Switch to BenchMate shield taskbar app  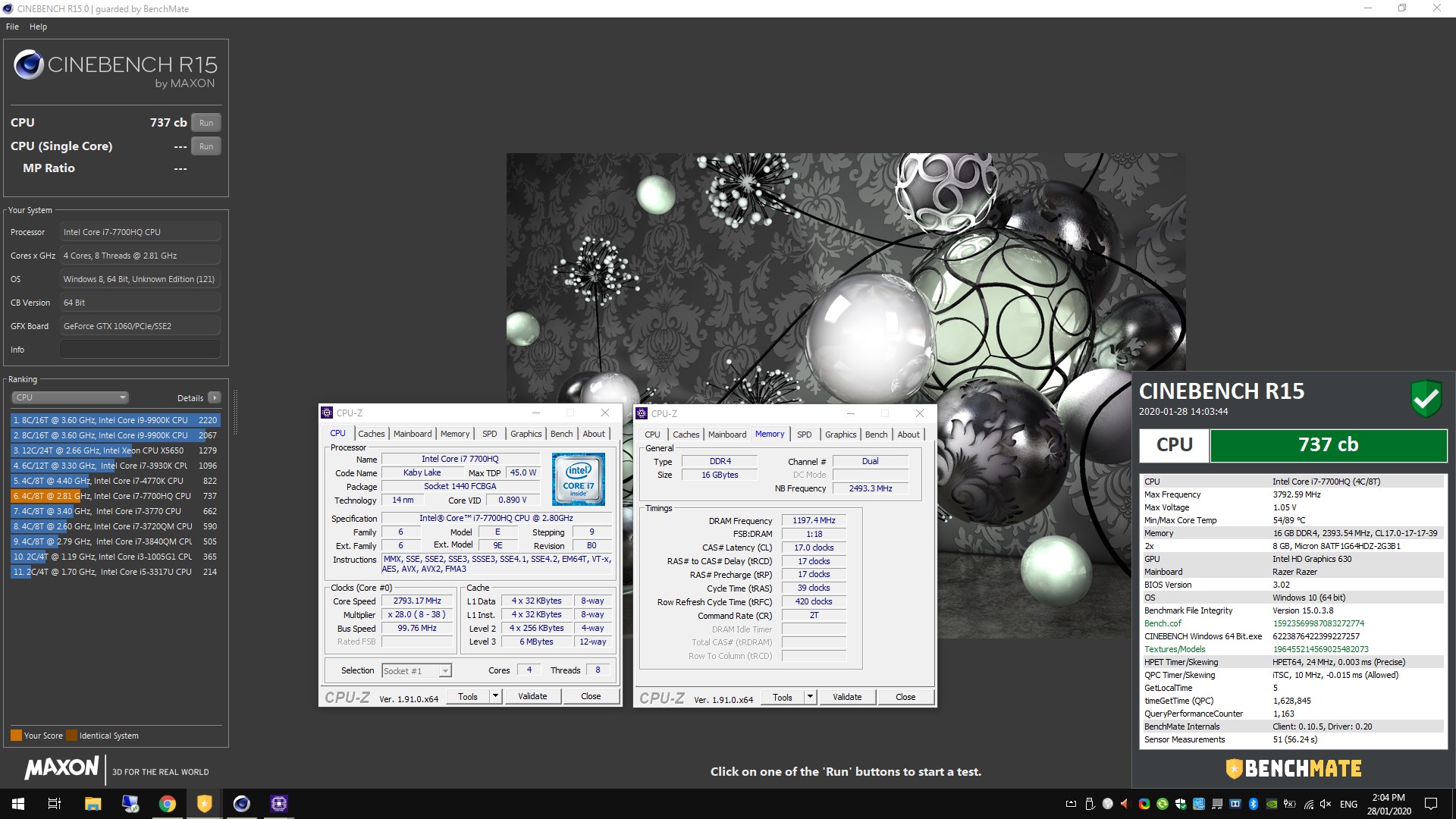click(205, 804)
